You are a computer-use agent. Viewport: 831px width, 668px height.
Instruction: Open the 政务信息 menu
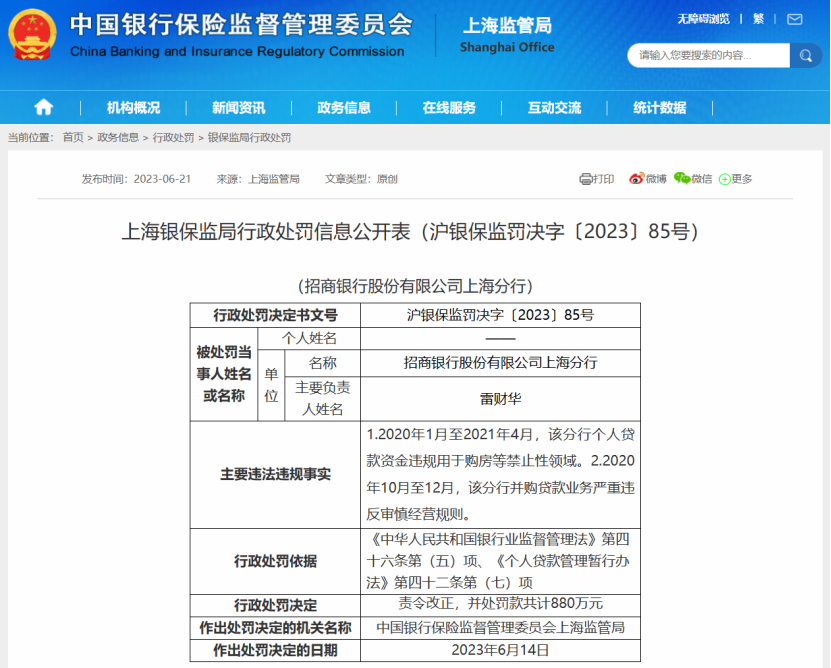tap(344, 108)
